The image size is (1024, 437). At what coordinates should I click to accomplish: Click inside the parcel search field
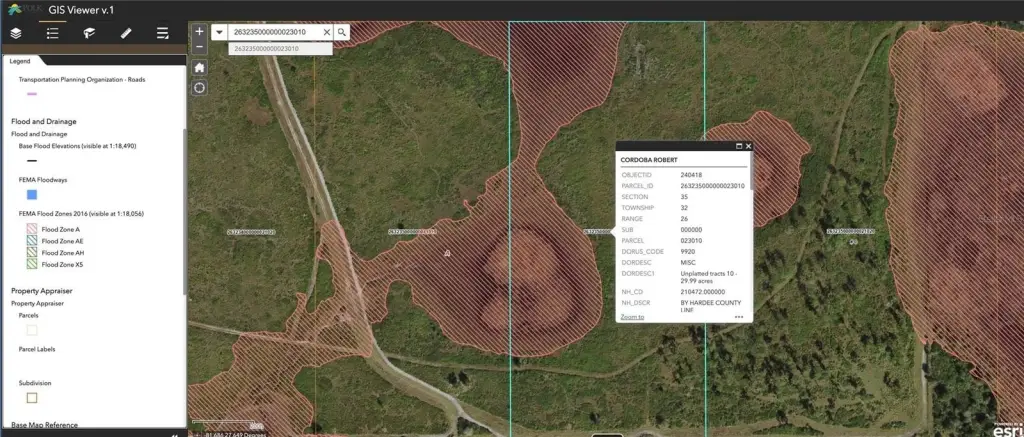point(275,32)
